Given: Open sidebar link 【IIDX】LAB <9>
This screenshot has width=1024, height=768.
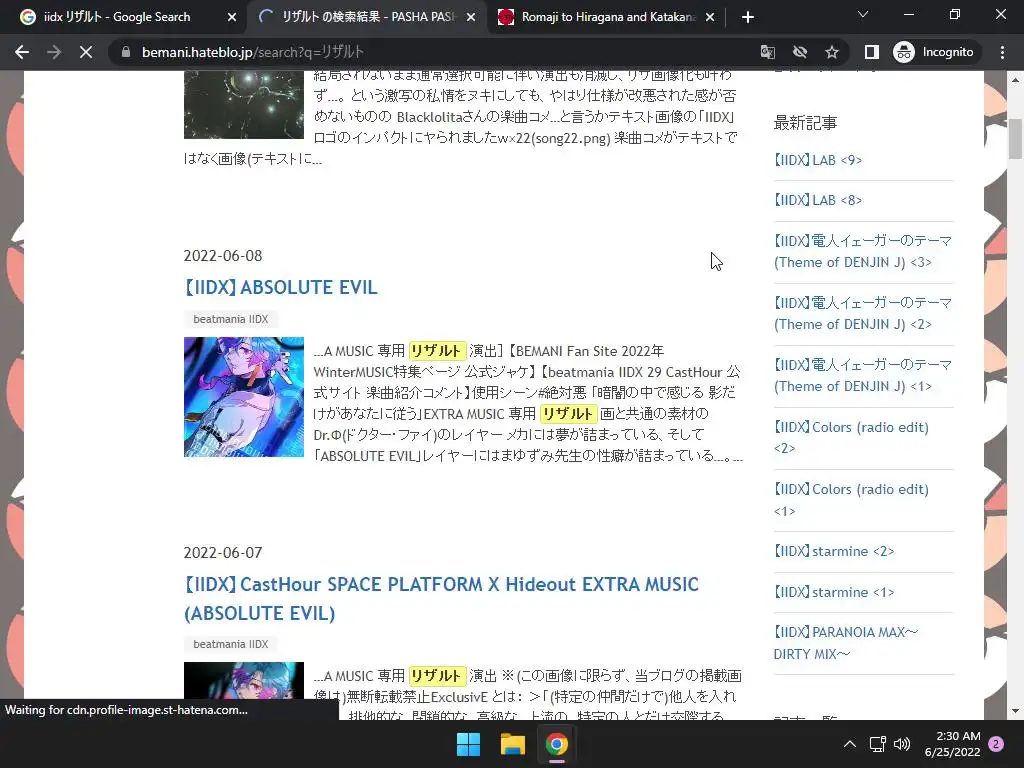Looking at the screenshot, I should (818, 160).
